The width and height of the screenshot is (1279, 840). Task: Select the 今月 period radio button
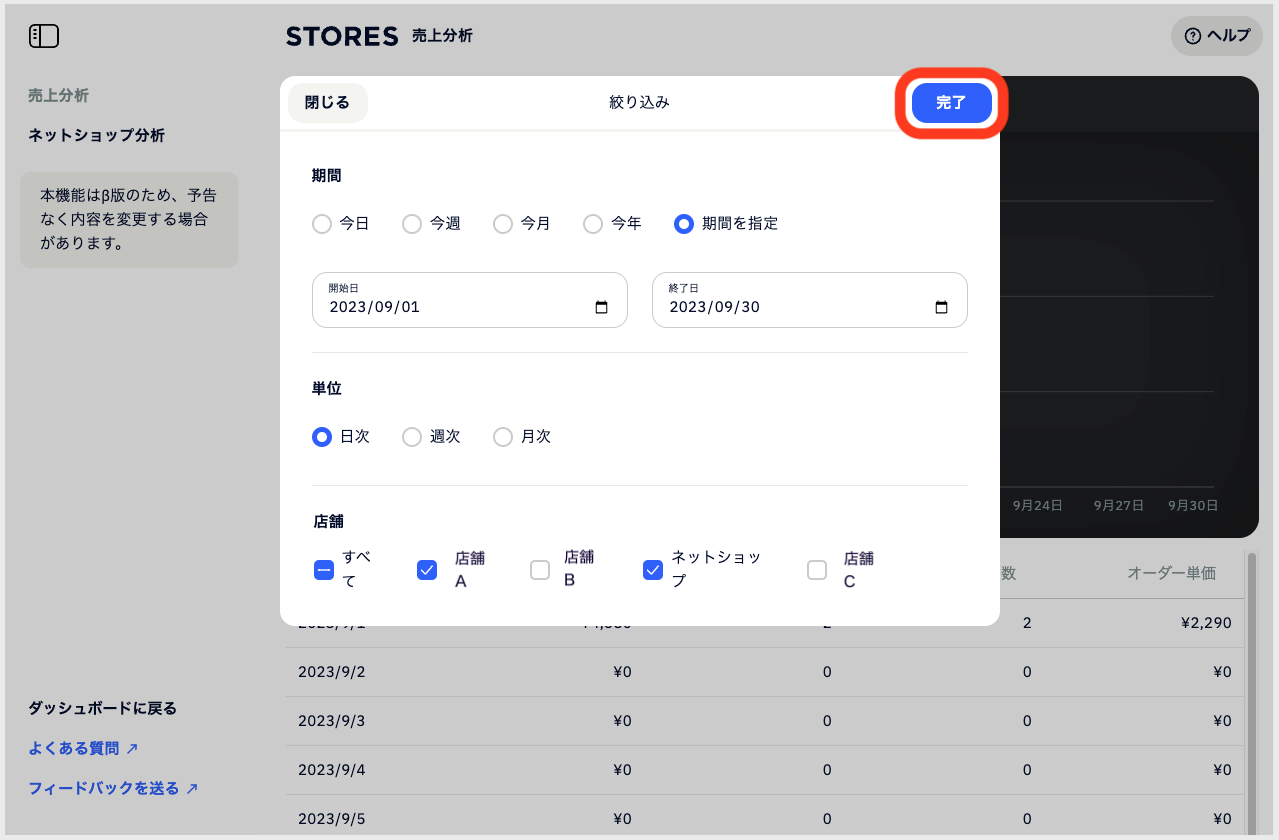[x=503, y=224]
